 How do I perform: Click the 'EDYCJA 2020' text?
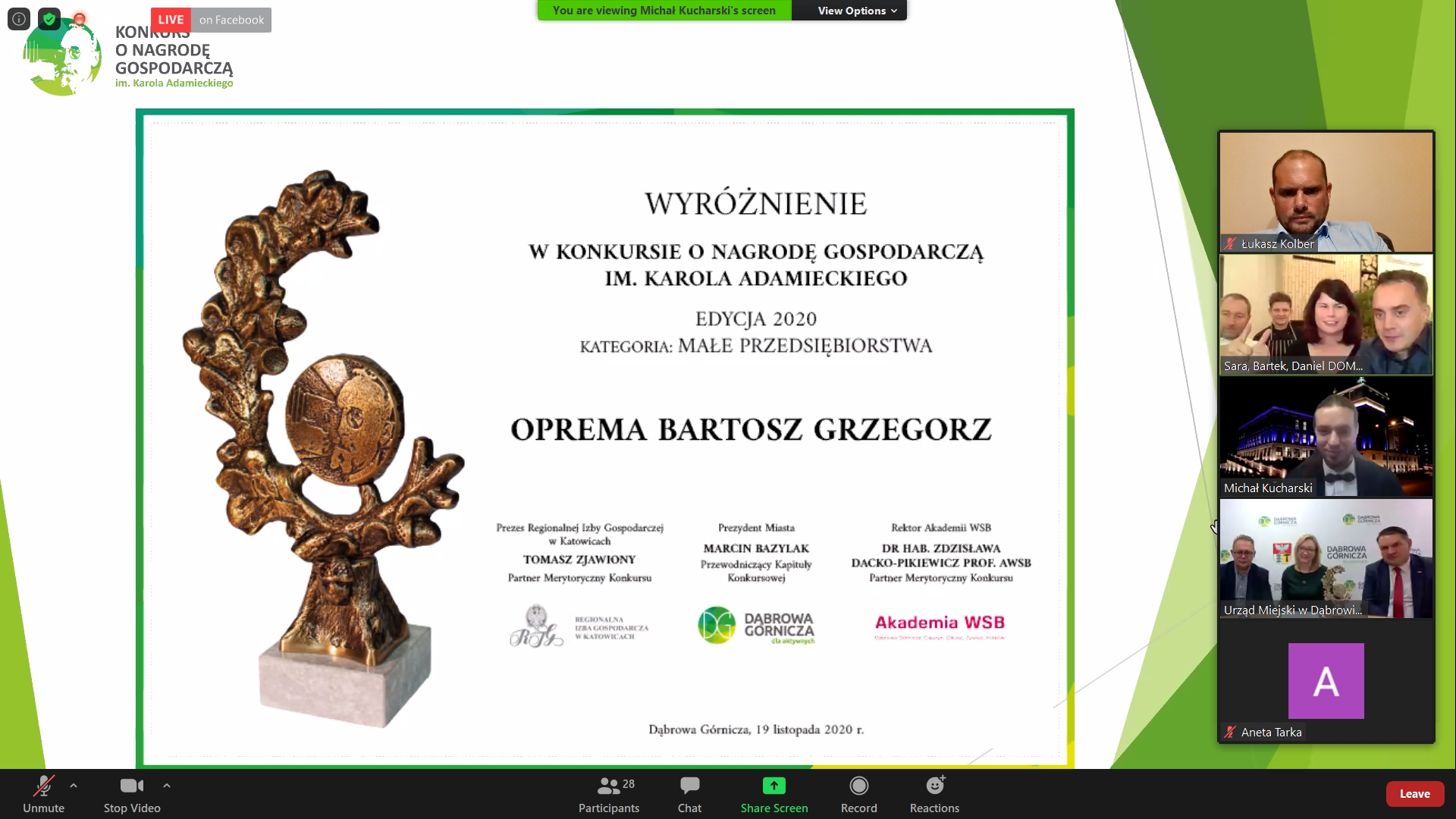(756, 318)
